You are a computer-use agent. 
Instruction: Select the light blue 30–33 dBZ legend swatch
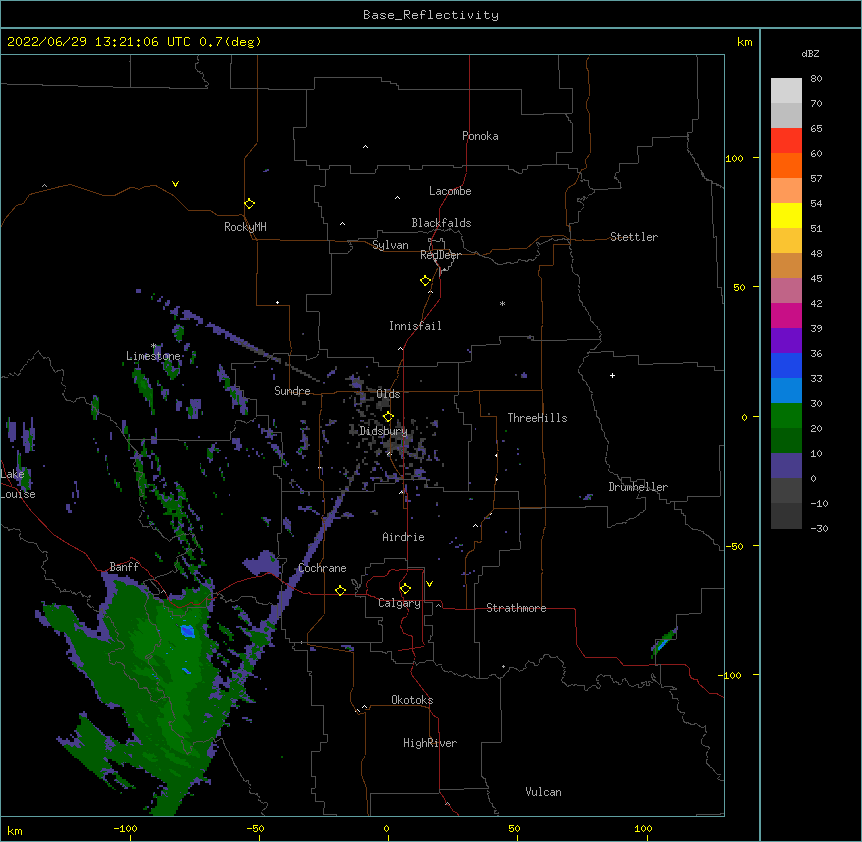coord(786,391)
